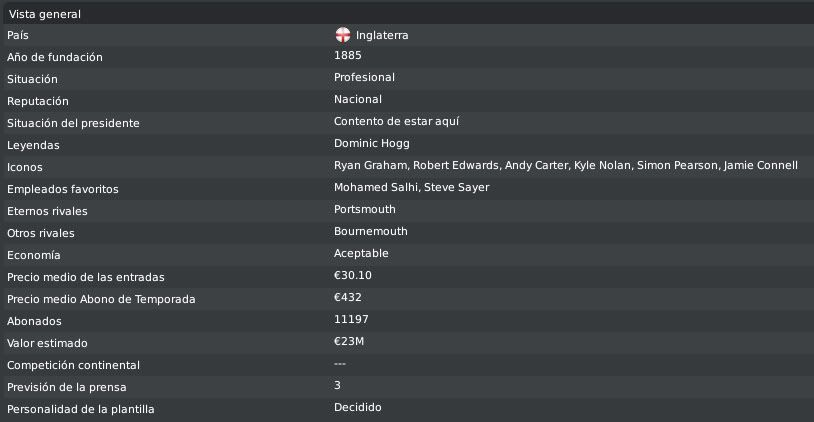Select Andy Carter in Iconos row
This screenshot has width=814, height=422.
536,165
